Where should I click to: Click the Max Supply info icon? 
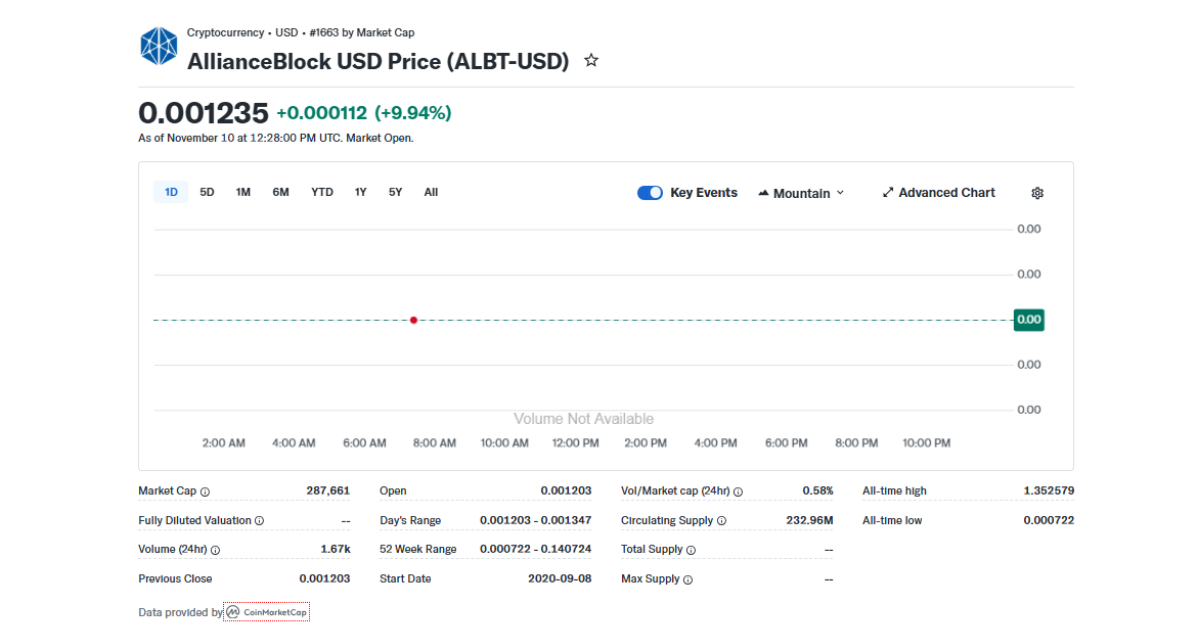(x=688, y=578)
